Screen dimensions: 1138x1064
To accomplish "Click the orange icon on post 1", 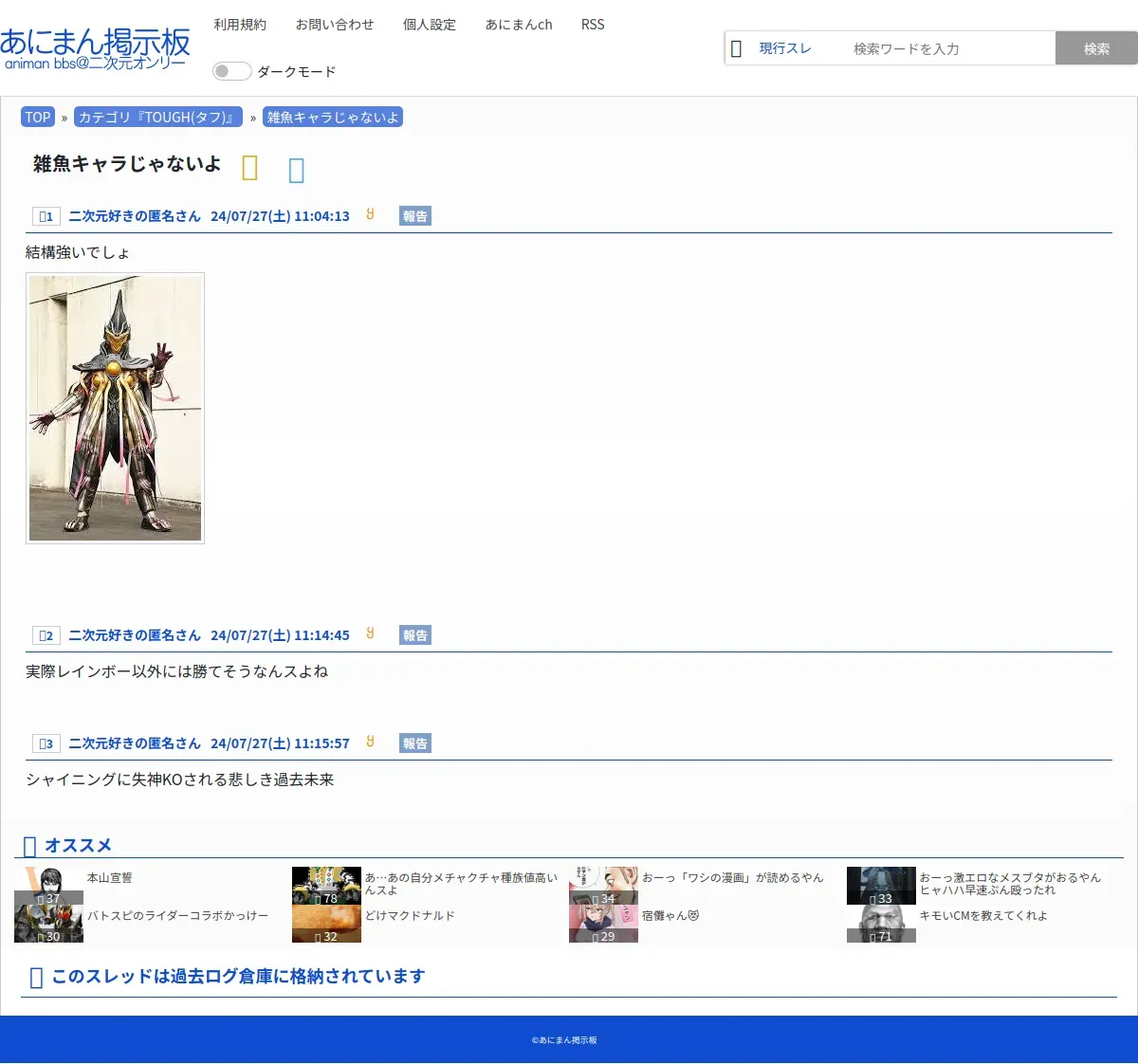I will [371, 214].
